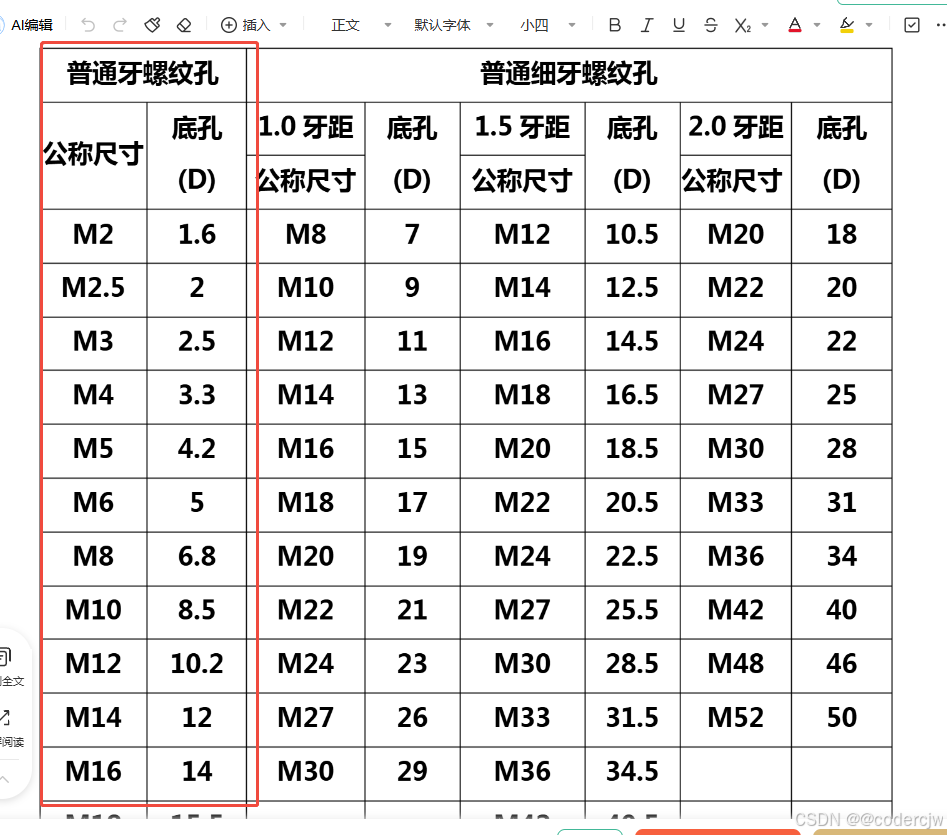Open the 小四 font size dropdown
The height and width of the screenshot is (835, 947).
tap(548, 25)
